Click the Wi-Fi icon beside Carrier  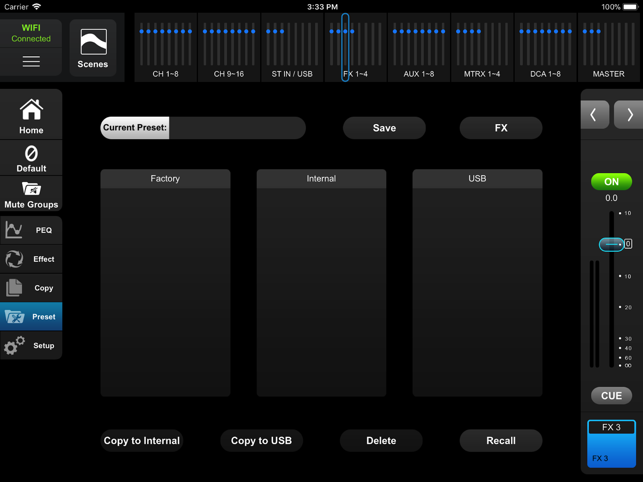coord(36,7)
